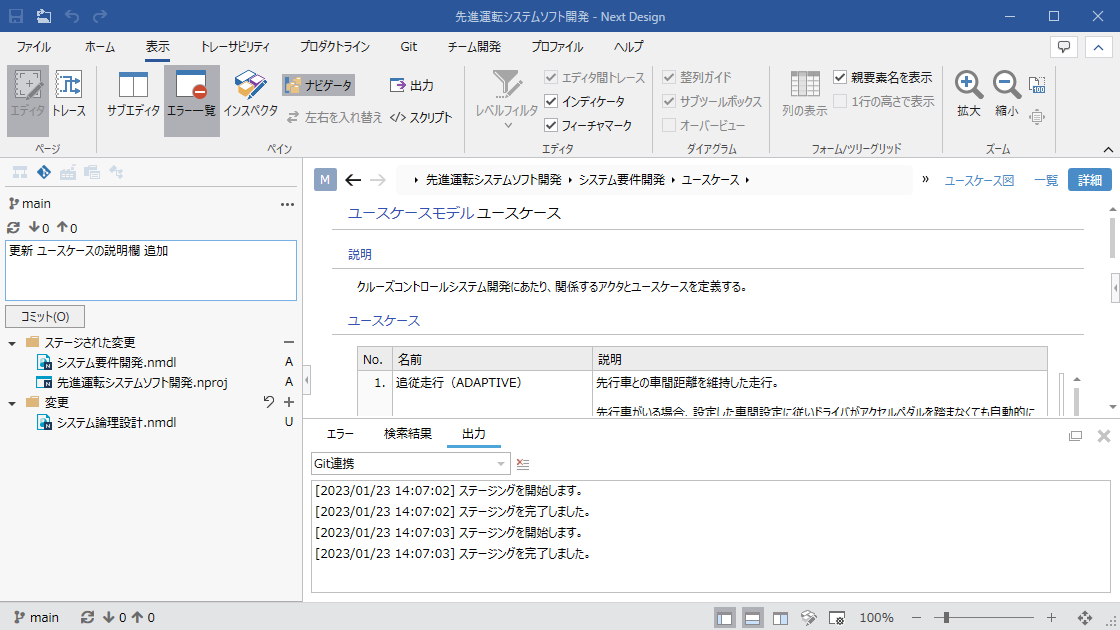Click the undo arrow in the title bar

coord(72,16)
